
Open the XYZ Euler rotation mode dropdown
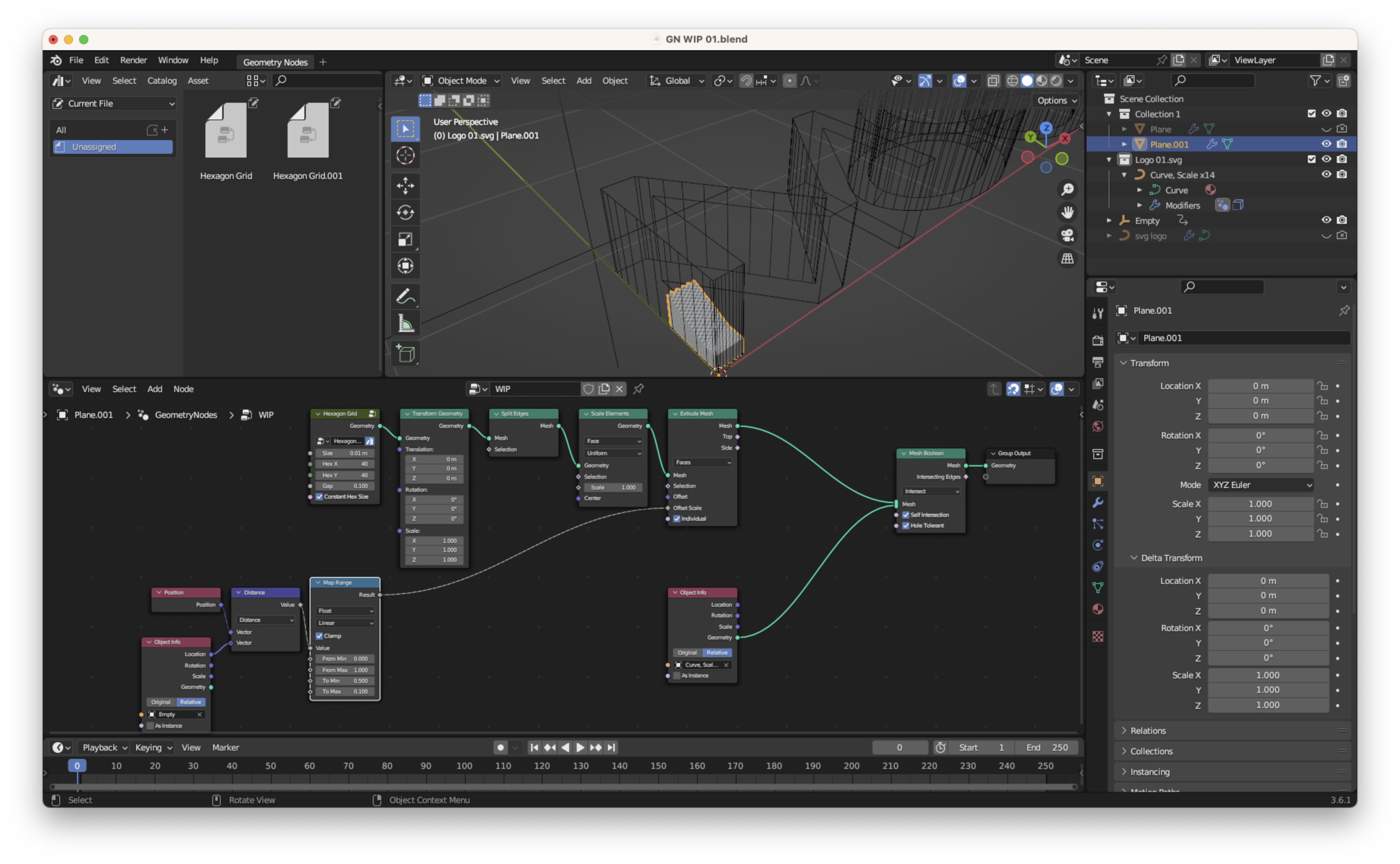point(1261,485)
